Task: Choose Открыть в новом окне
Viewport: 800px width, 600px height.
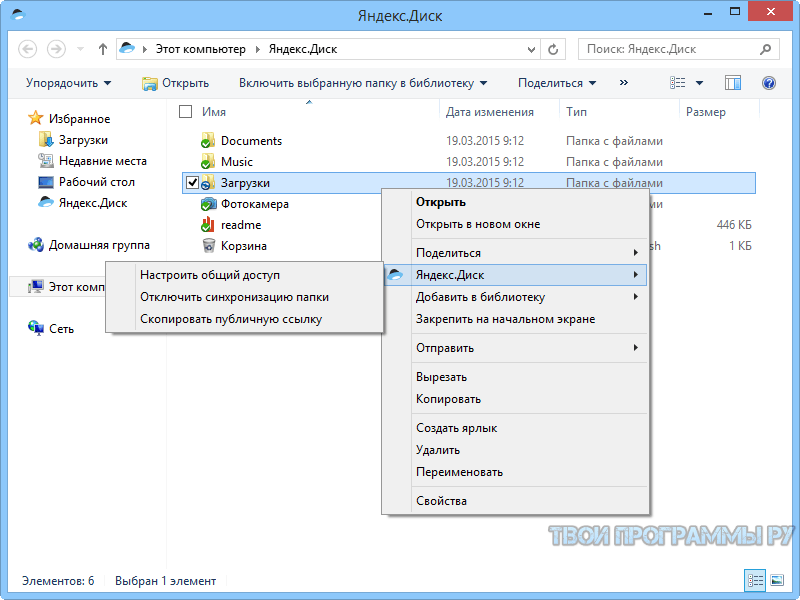Action: tap(515, 224)
